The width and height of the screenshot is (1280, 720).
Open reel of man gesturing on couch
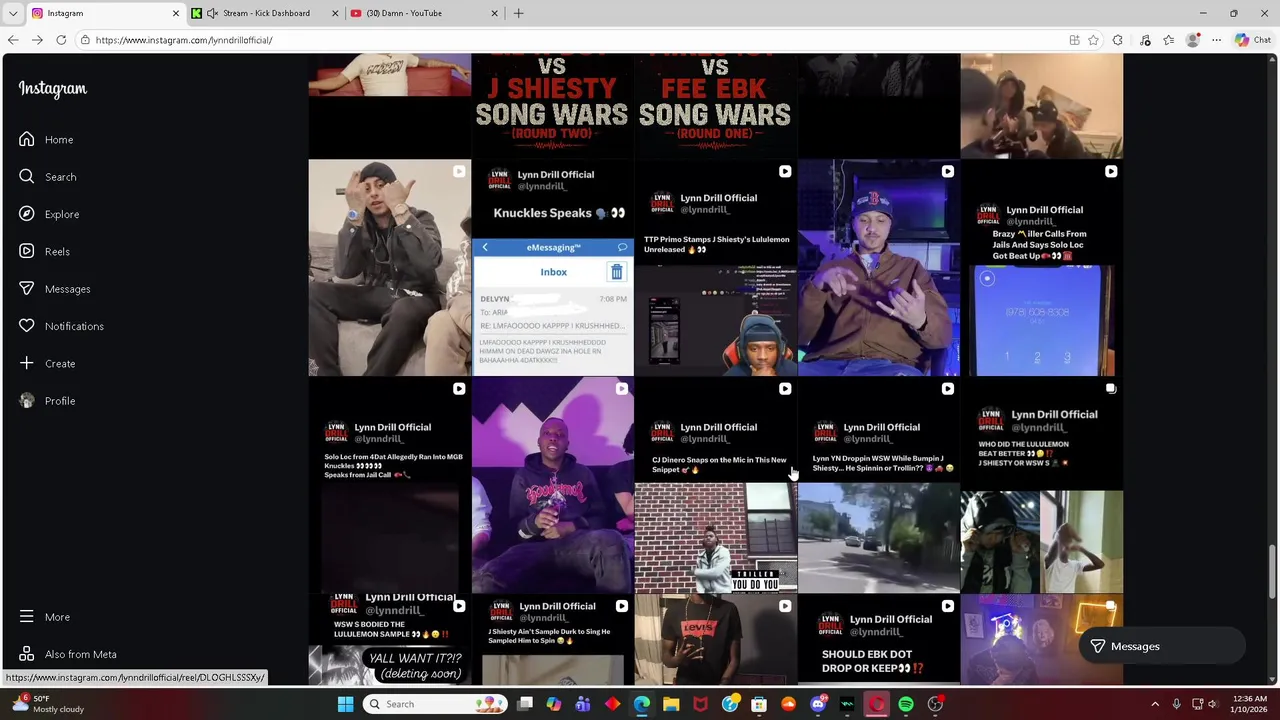[x=389, y=268]
